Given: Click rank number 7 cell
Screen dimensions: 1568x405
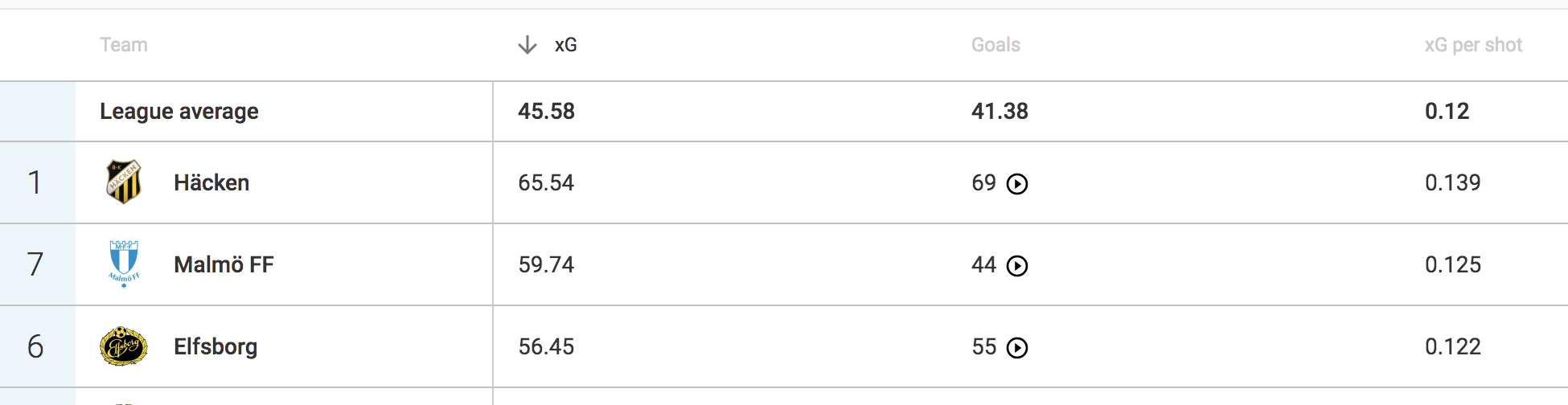Looking at the screenshot, I should point(35,264).
